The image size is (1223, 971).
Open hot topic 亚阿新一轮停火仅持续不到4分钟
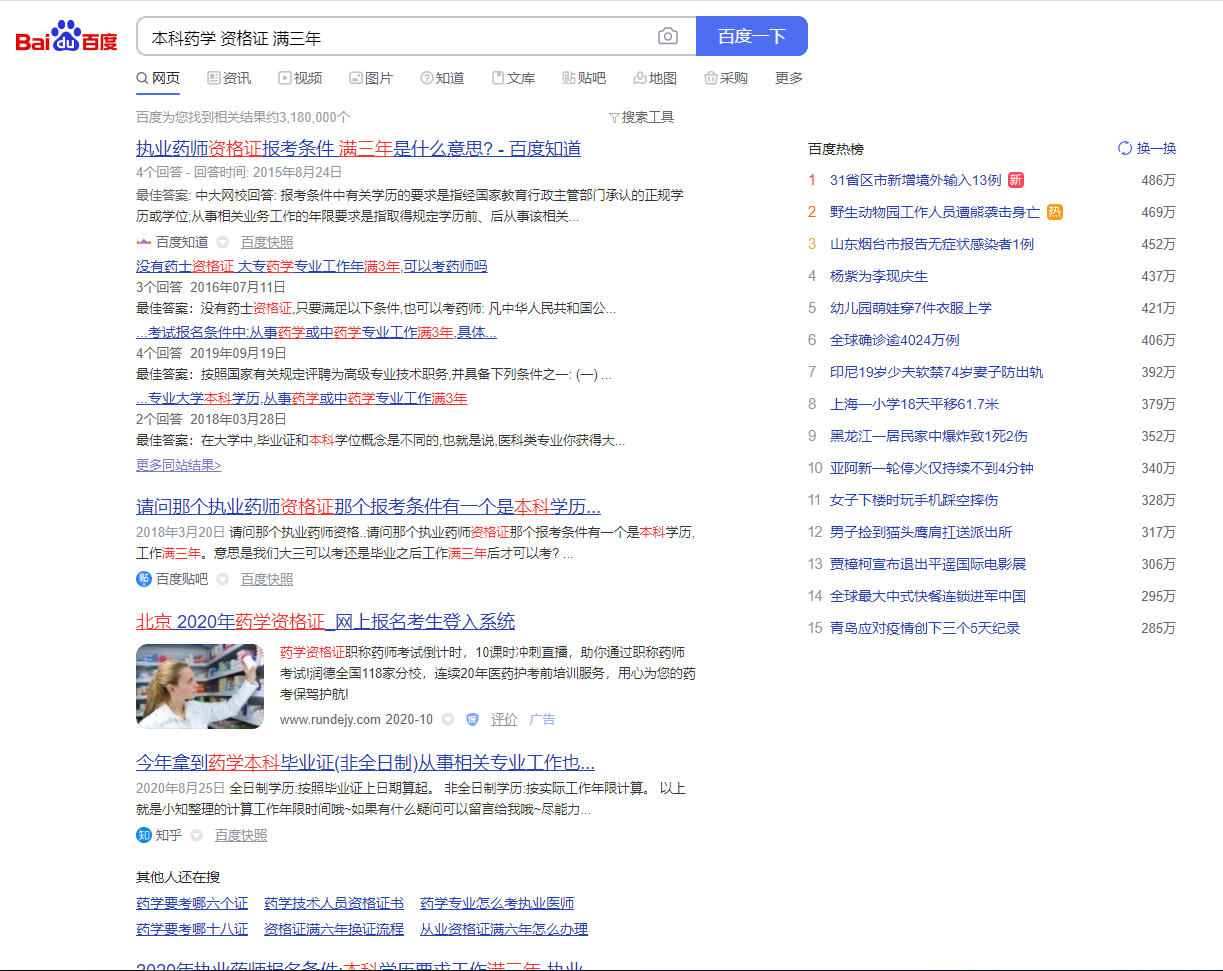click(x=932, y=468)
